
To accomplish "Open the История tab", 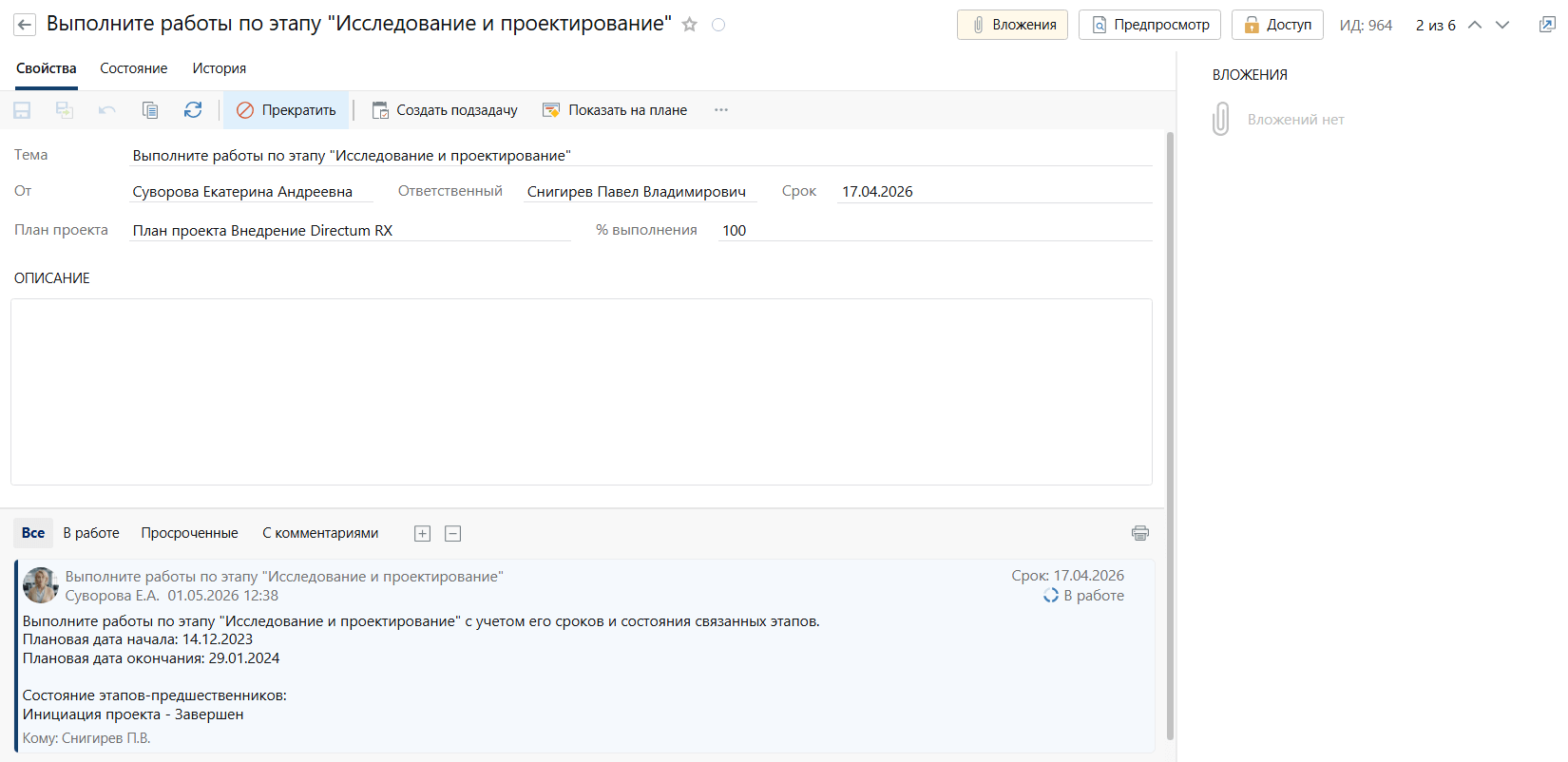I will click(x=219, y=68).
